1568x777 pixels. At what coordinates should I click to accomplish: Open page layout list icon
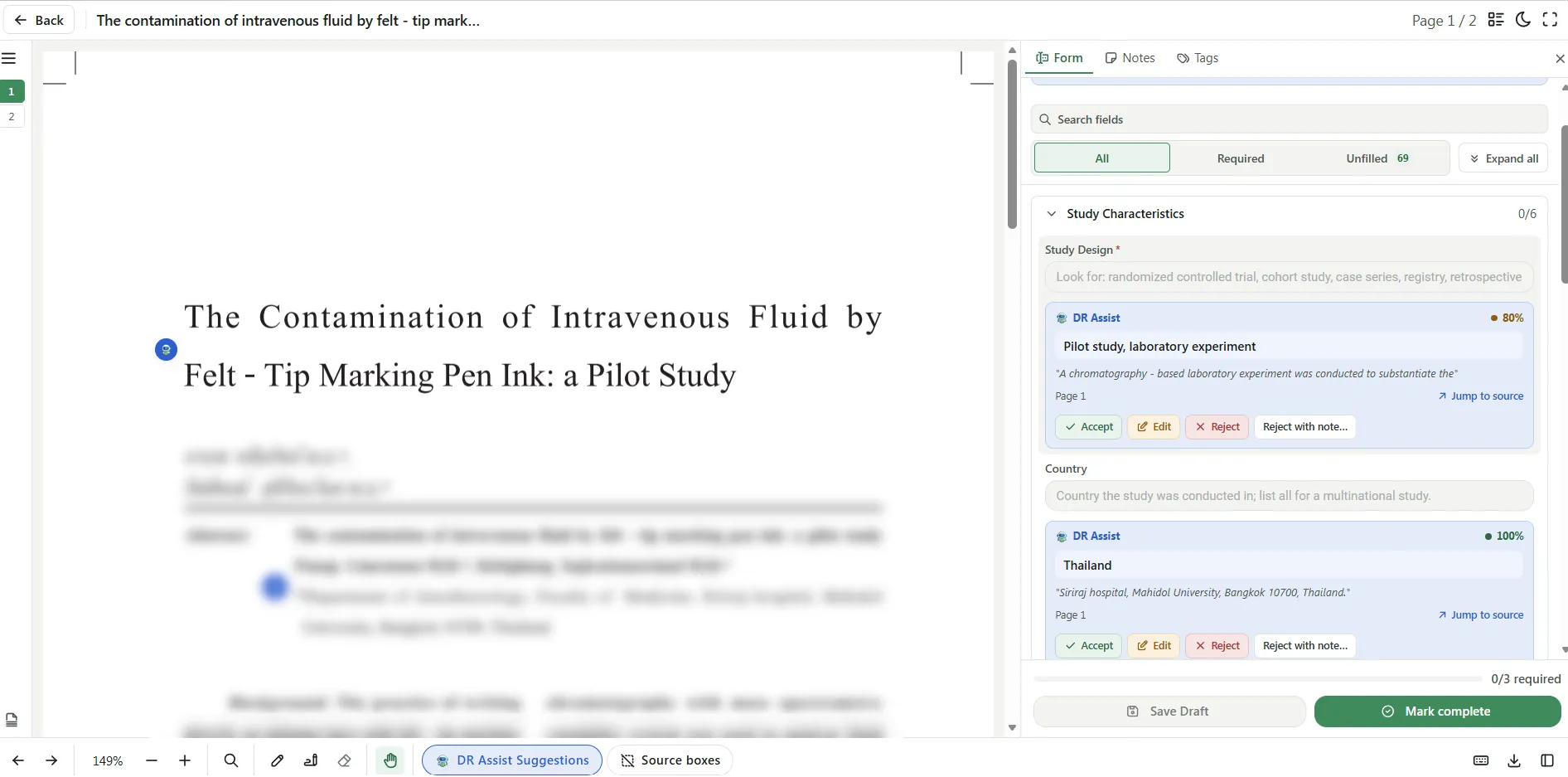point(1496,20)
